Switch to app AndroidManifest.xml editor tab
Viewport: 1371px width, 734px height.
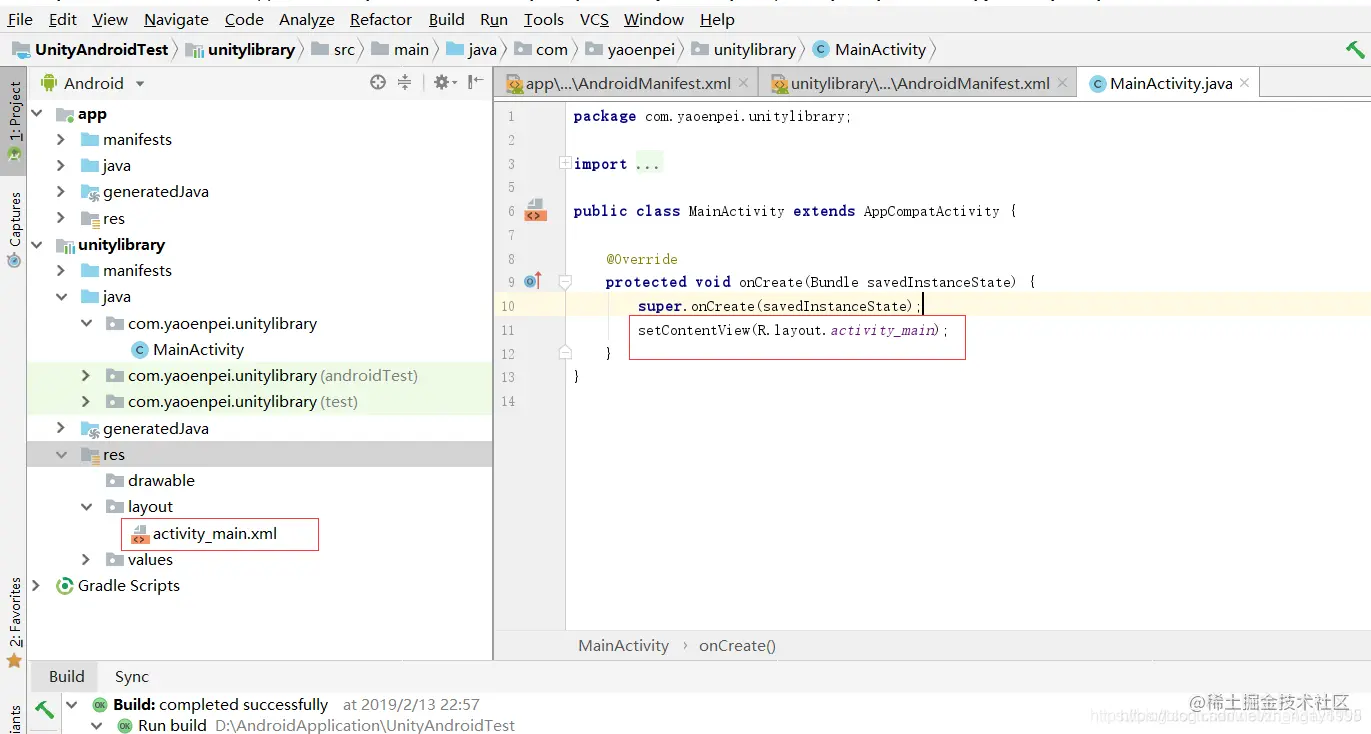[x=627, y=83]
